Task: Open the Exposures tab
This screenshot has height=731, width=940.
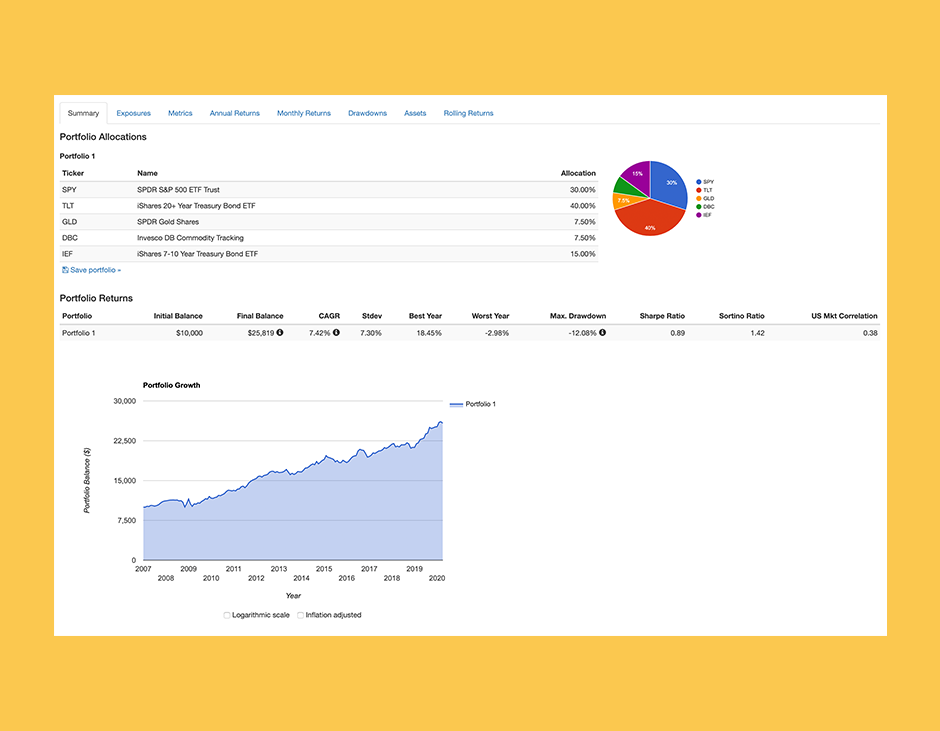Action: coord(133,113)
